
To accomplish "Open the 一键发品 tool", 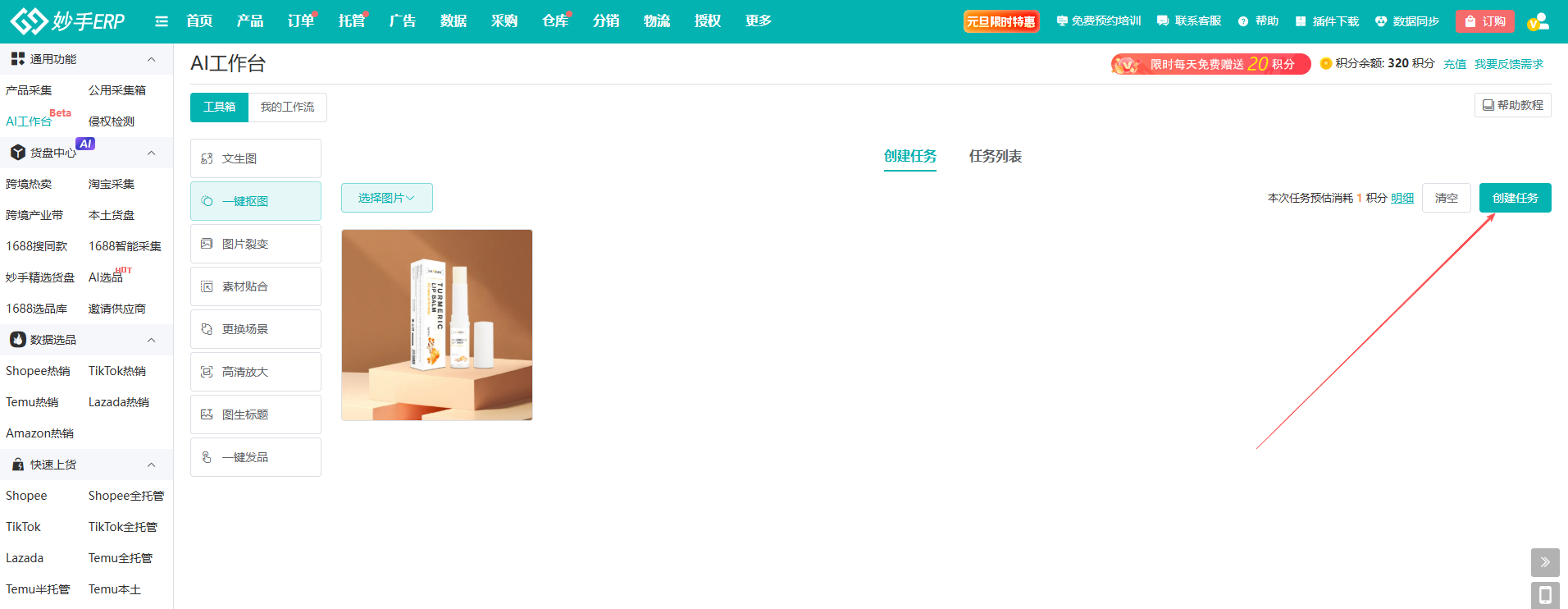I will click(256, 457).
